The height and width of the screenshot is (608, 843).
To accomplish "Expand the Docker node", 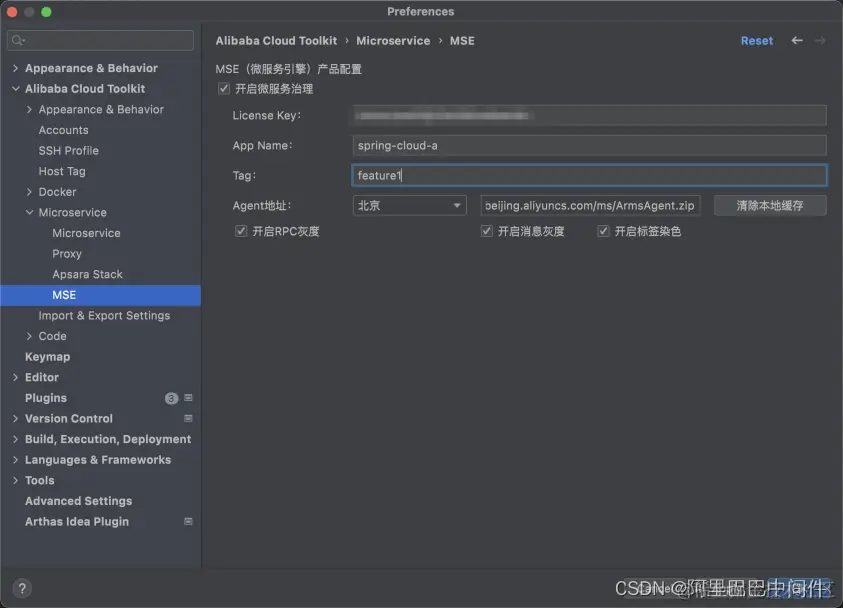I will coord(30,192).
